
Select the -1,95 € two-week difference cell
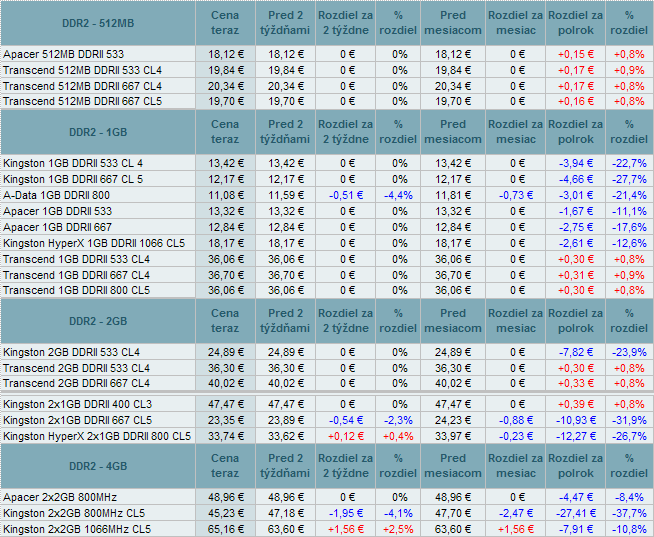[x=346, y=513]
